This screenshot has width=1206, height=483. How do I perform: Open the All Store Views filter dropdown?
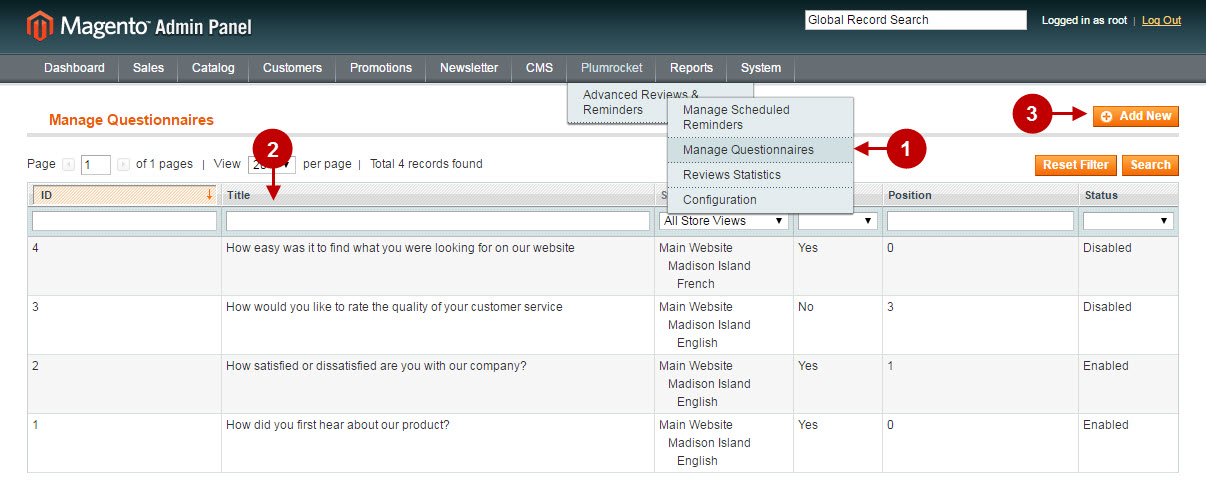724,220
